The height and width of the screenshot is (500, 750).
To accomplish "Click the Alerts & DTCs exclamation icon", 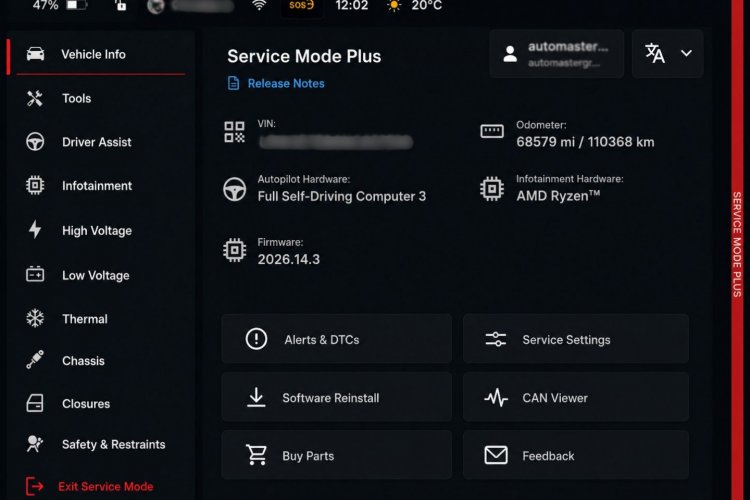I will pyautogui.click(x=256, y=339).
